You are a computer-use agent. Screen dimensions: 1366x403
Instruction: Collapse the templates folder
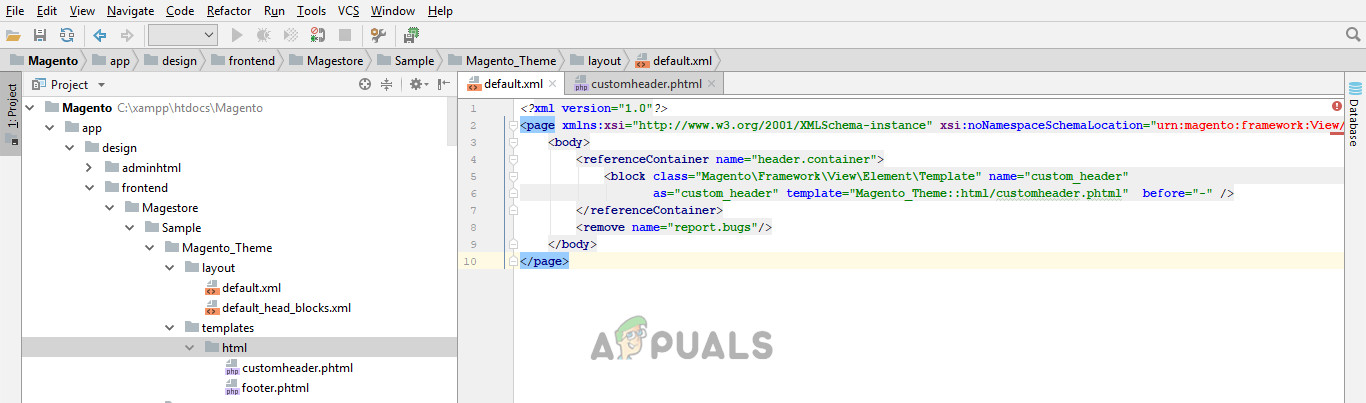[x=169, y=328]
